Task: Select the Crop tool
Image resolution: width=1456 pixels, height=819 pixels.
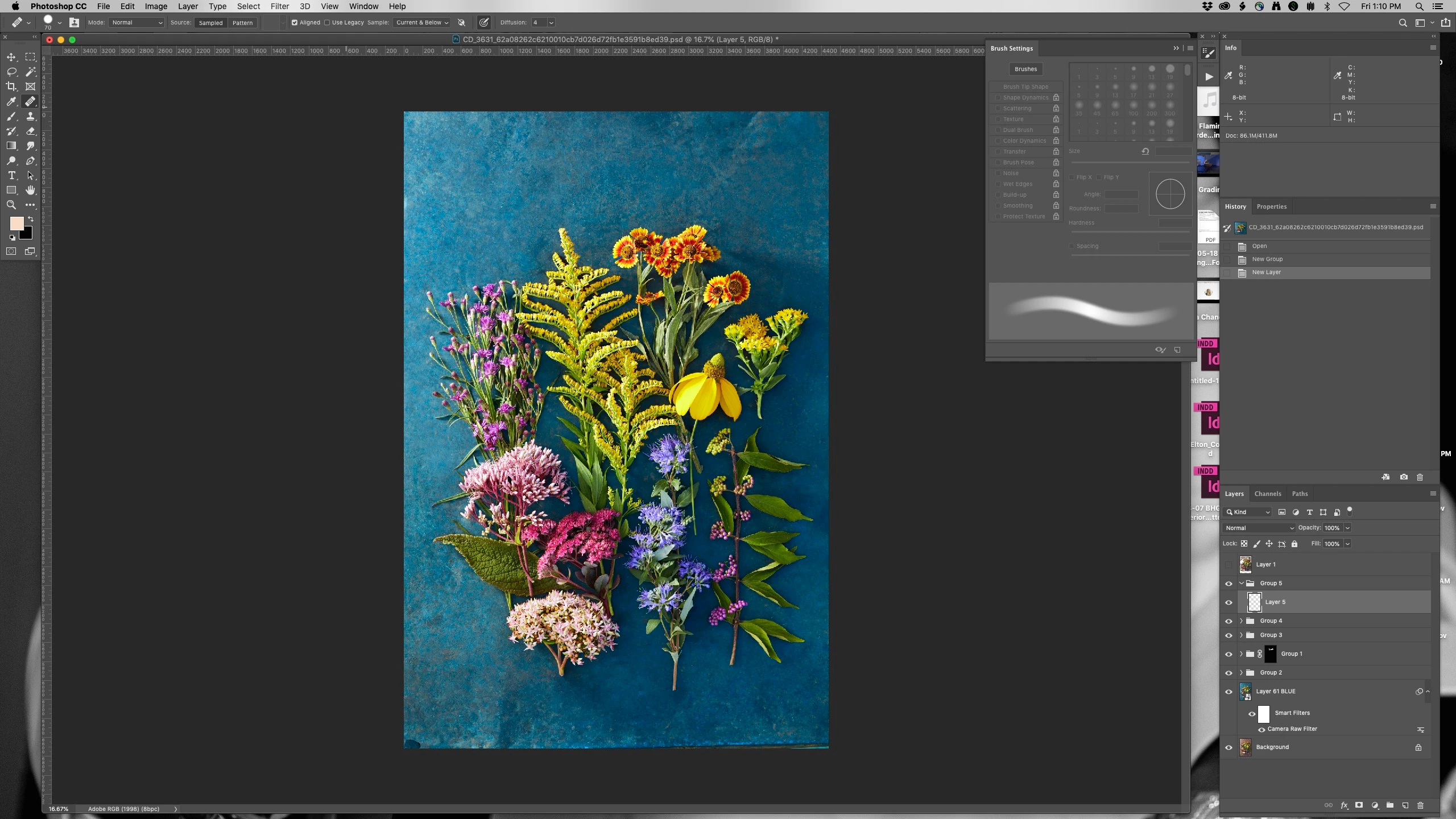Action: click(x=11, y=86)
